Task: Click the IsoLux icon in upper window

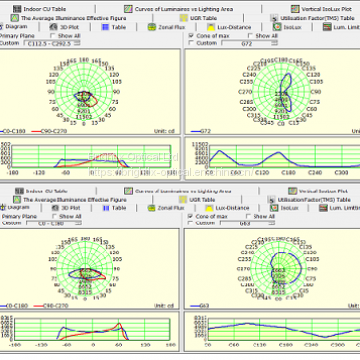Action: click(277, 27)
